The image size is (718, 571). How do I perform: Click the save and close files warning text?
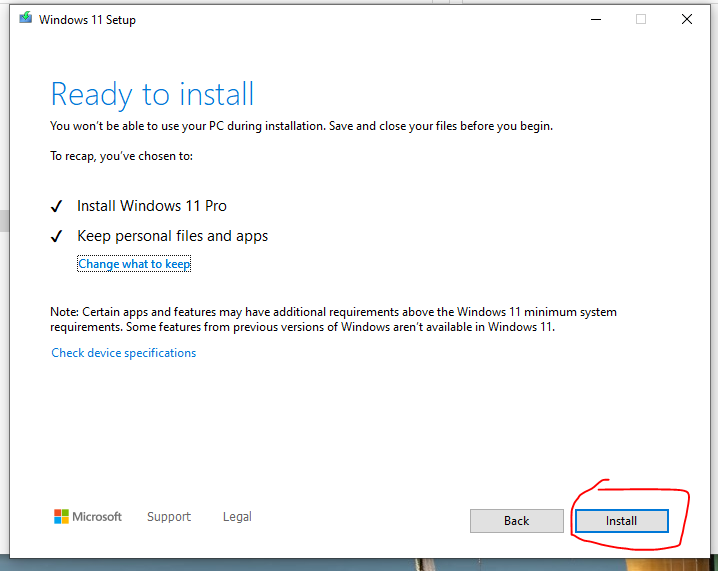point(301,126)
